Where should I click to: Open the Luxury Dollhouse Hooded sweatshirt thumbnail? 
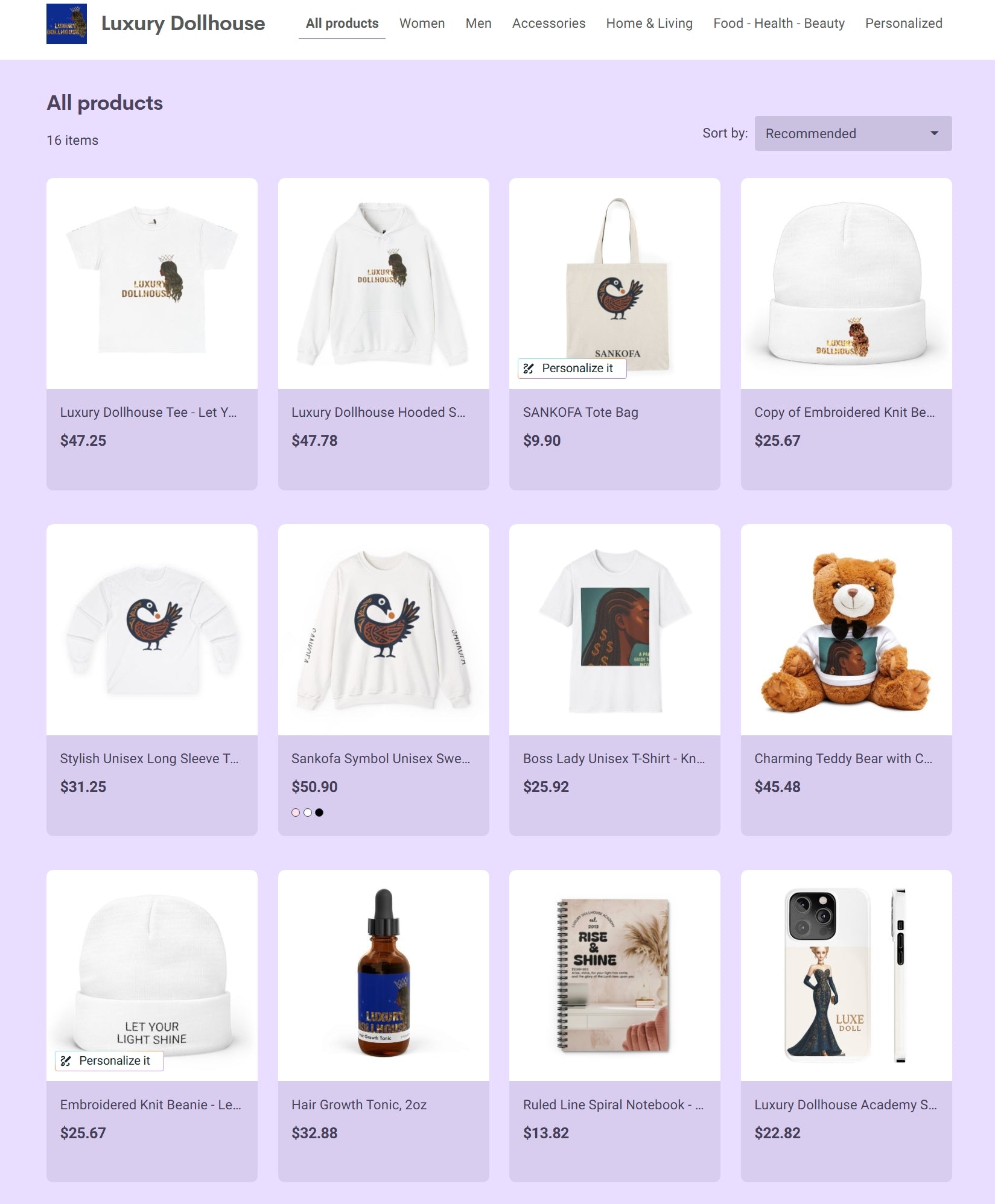click(x=383, y=284)
